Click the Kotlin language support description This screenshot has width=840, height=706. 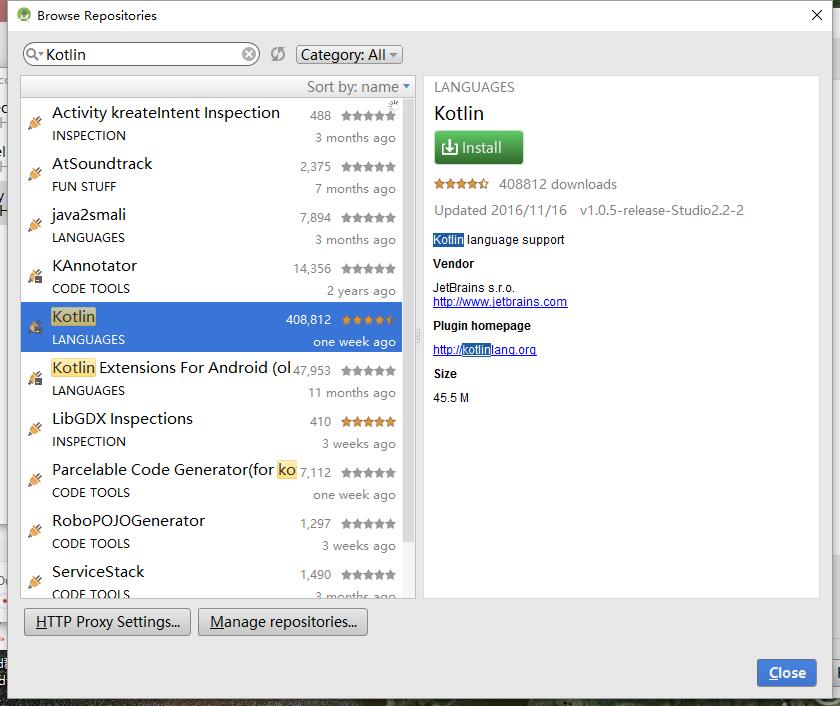(499, 239)
